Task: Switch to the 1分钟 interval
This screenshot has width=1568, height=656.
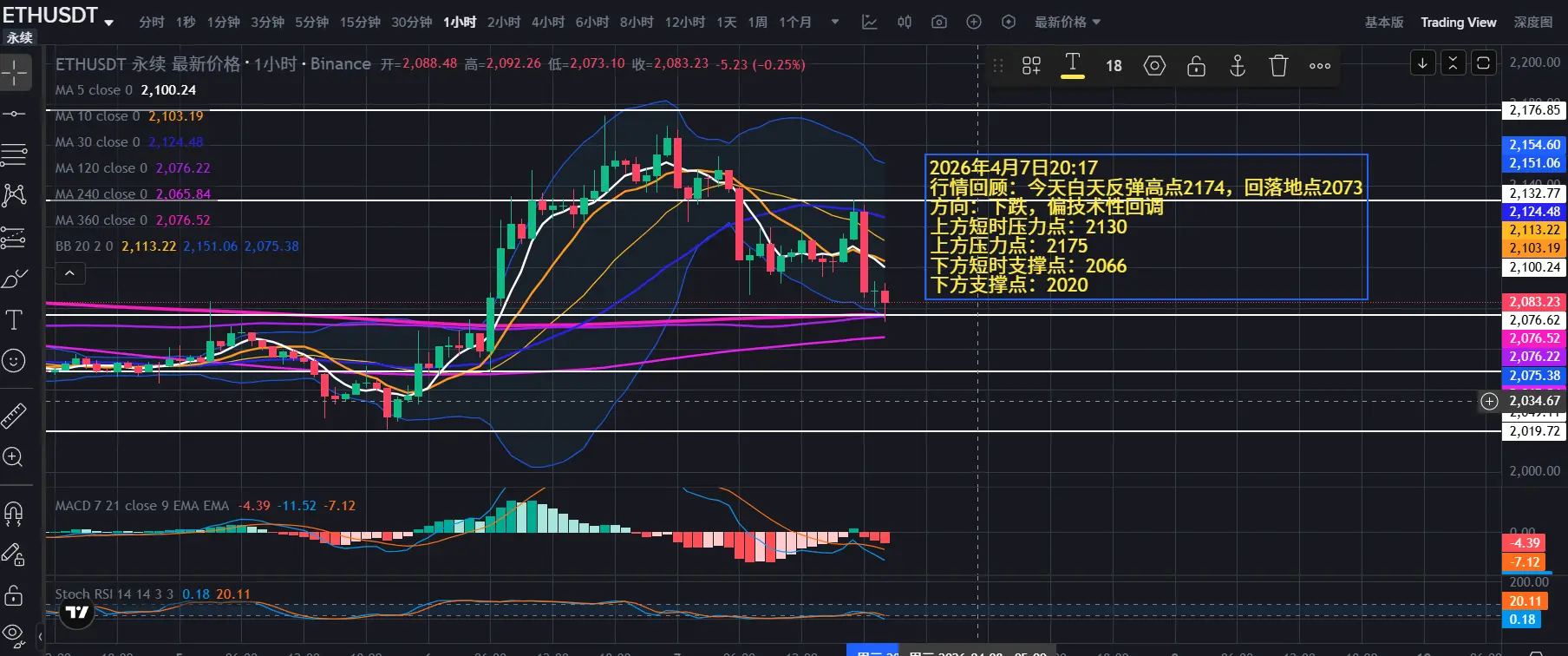Action: pyautogui.click(x=224, y=22)
